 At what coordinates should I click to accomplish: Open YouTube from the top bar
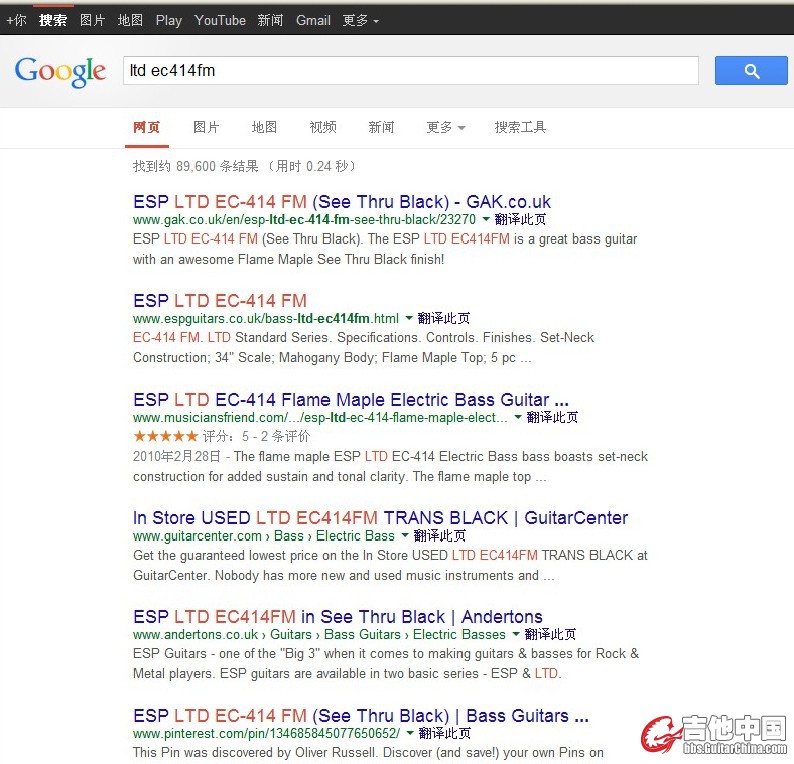[x=220, y=20]
